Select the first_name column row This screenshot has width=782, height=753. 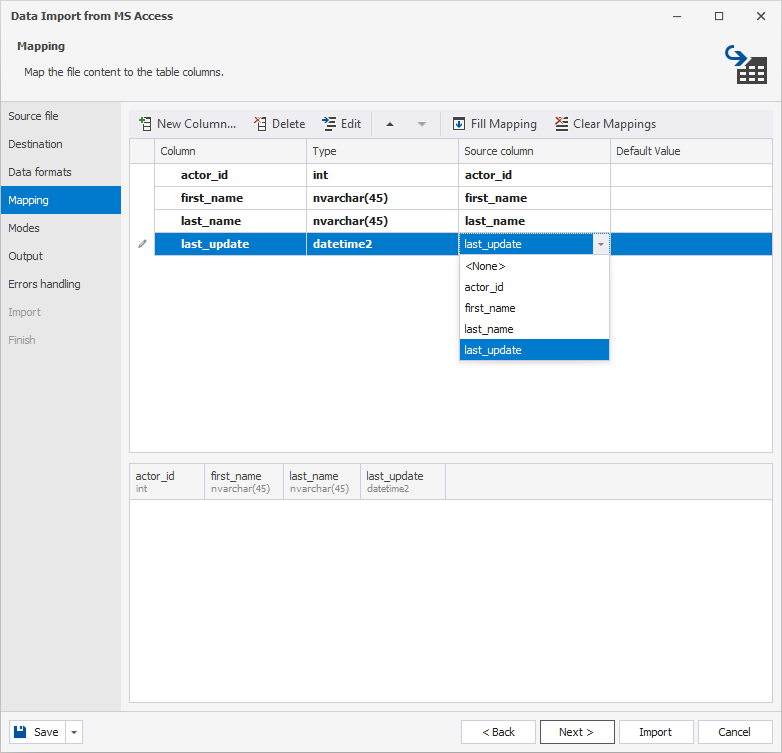(x=230, y=198)
